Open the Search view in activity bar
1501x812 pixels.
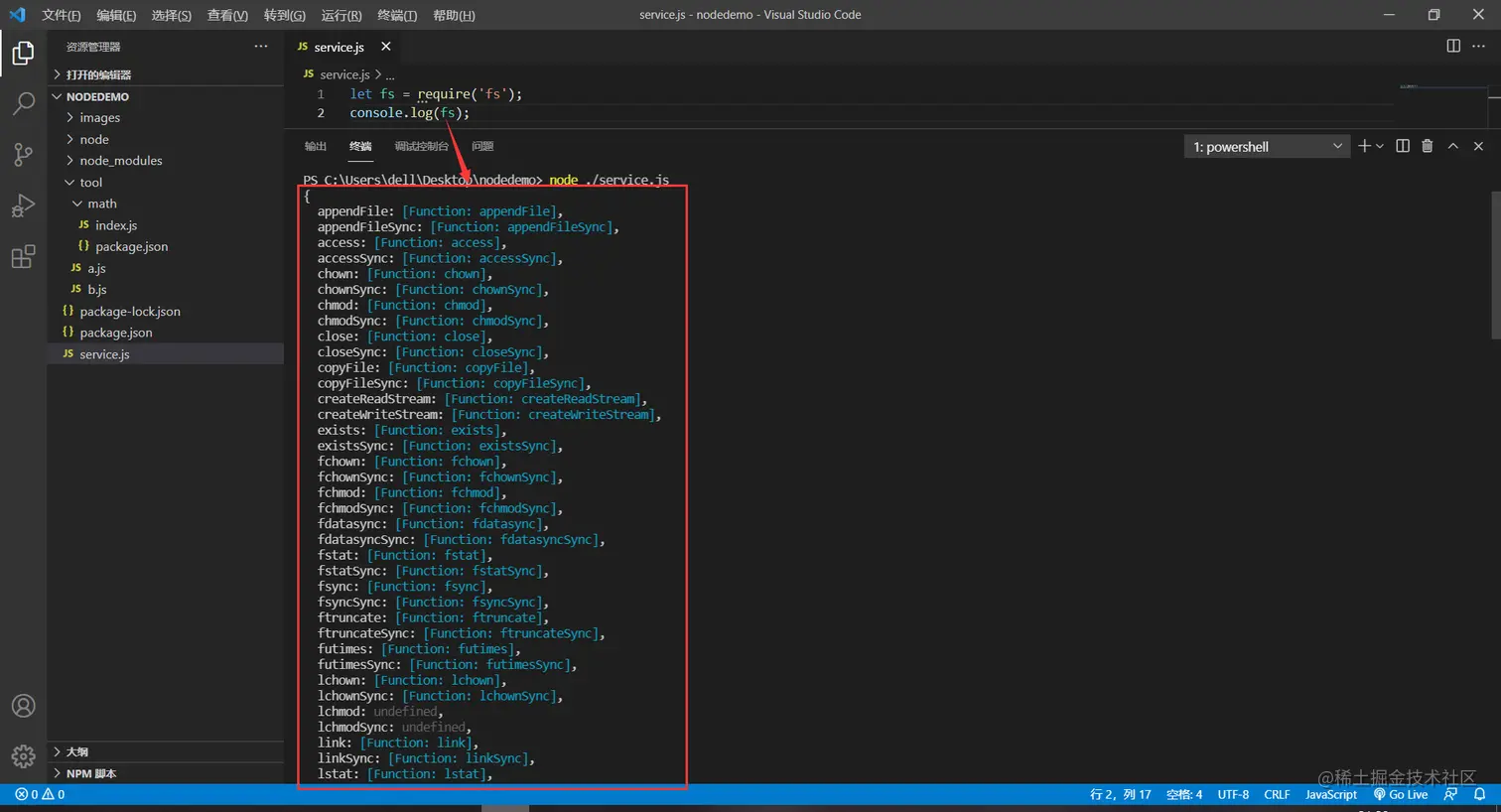23,103
